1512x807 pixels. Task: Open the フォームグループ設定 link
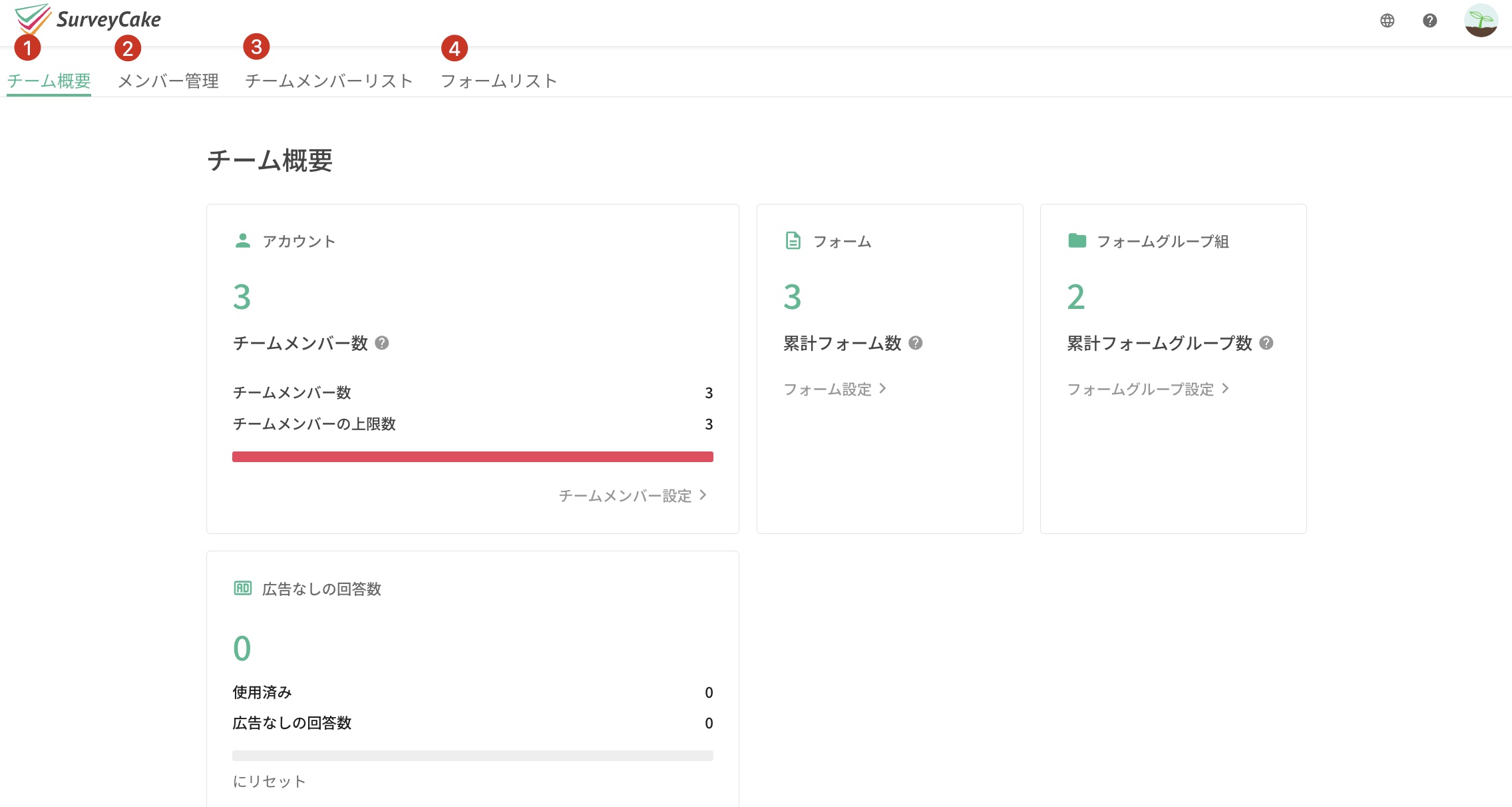click(x=1148, y=389)
